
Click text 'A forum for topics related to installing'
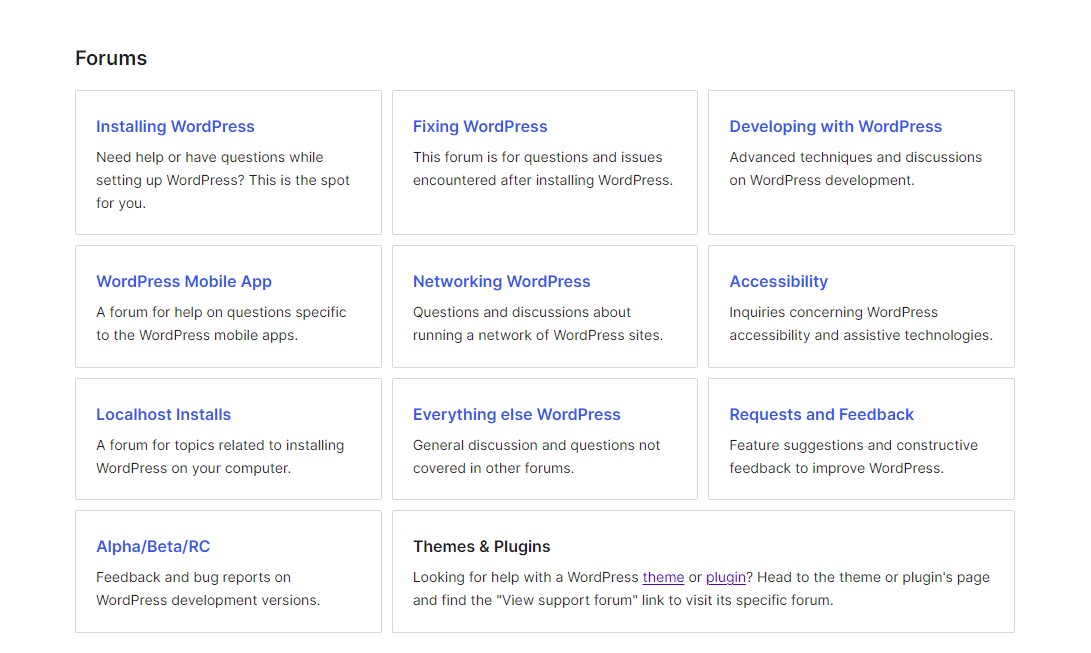(x=220, y=445)
